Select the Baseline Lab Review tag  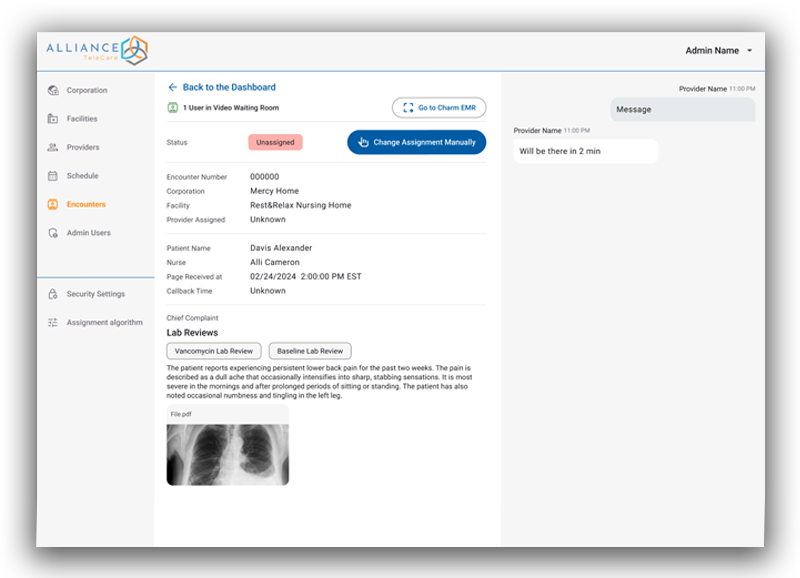pyautogui.click(x=310, y=351)
